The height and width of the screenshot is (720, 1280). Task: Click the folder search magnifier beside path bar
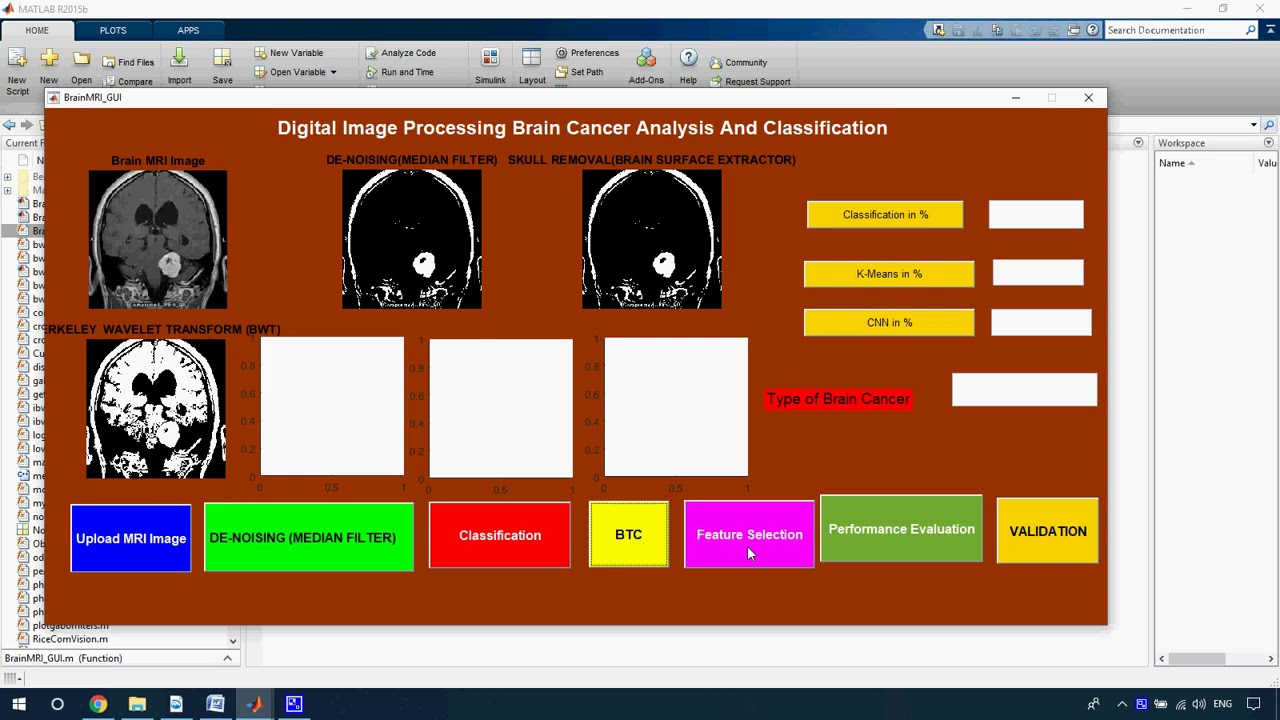coord(1269,125)
